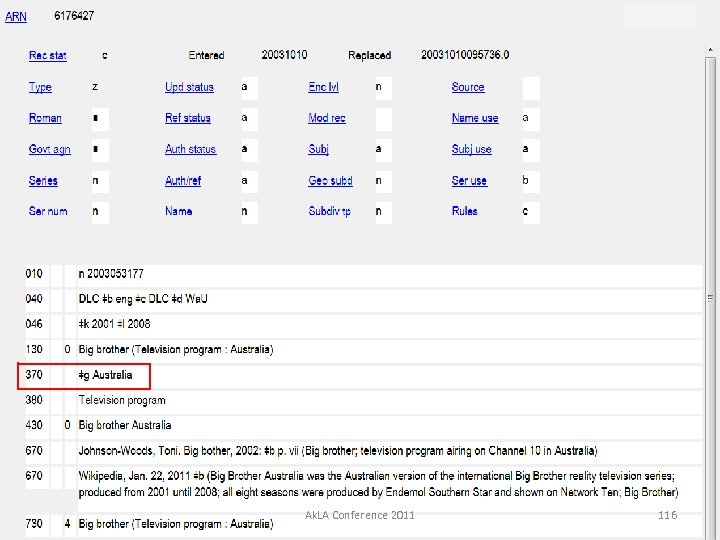Open the Source field link
The width and height of the screenshot is (720, 540).
[x=468, y=88]
